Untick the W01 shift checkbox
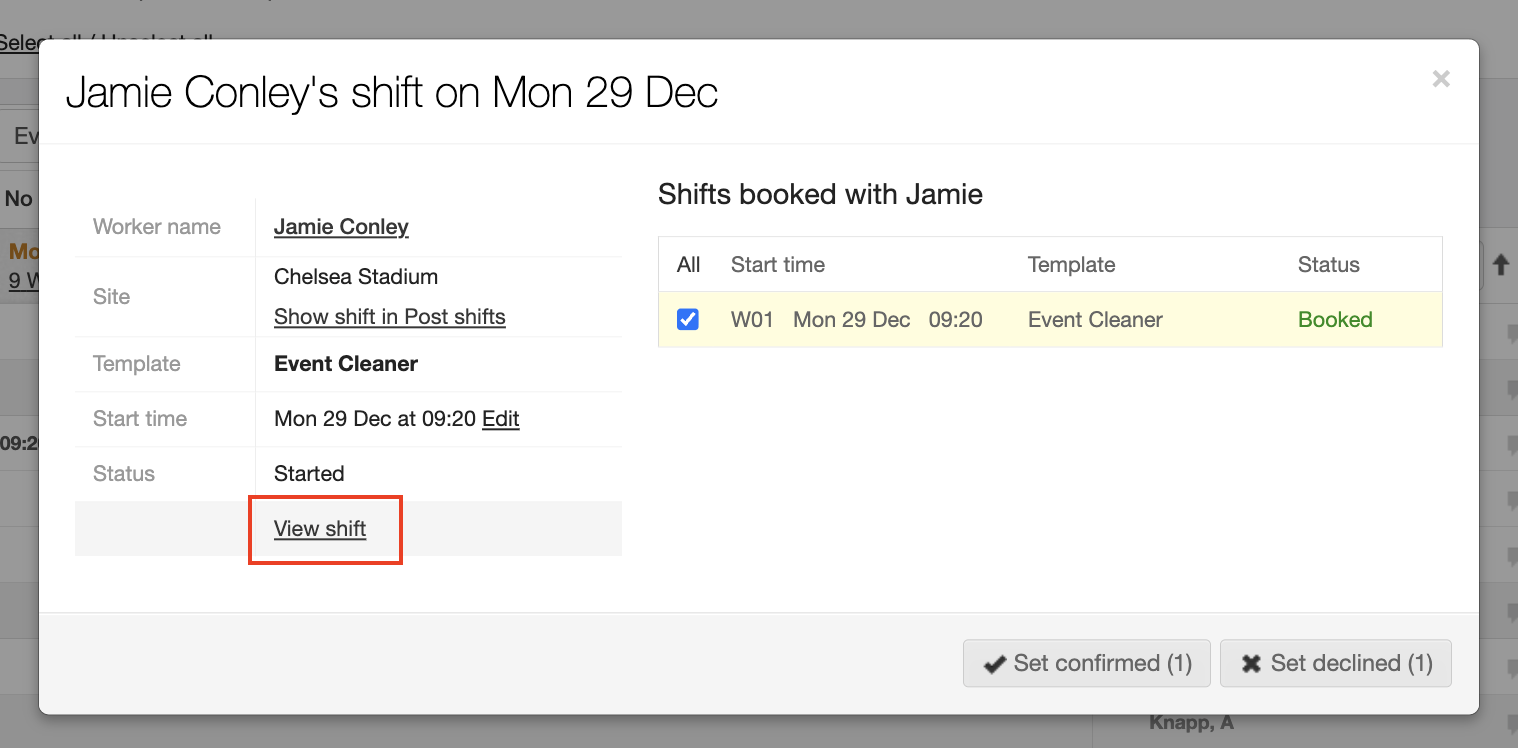 click(688, 320)
